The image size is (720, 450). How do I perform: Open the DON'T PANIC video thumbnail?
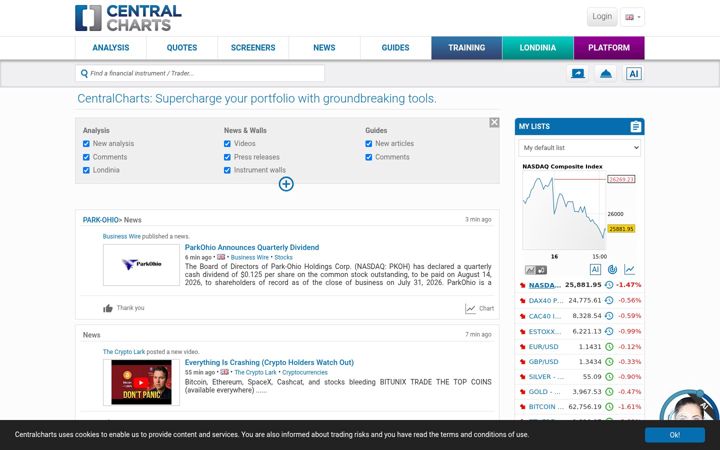pyautogui.click(x=141, y=382)
